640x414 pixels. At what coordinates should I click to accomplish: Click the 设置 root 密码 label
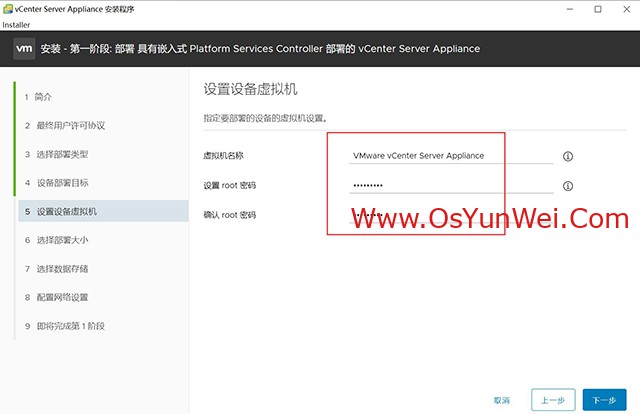point(229,185)
